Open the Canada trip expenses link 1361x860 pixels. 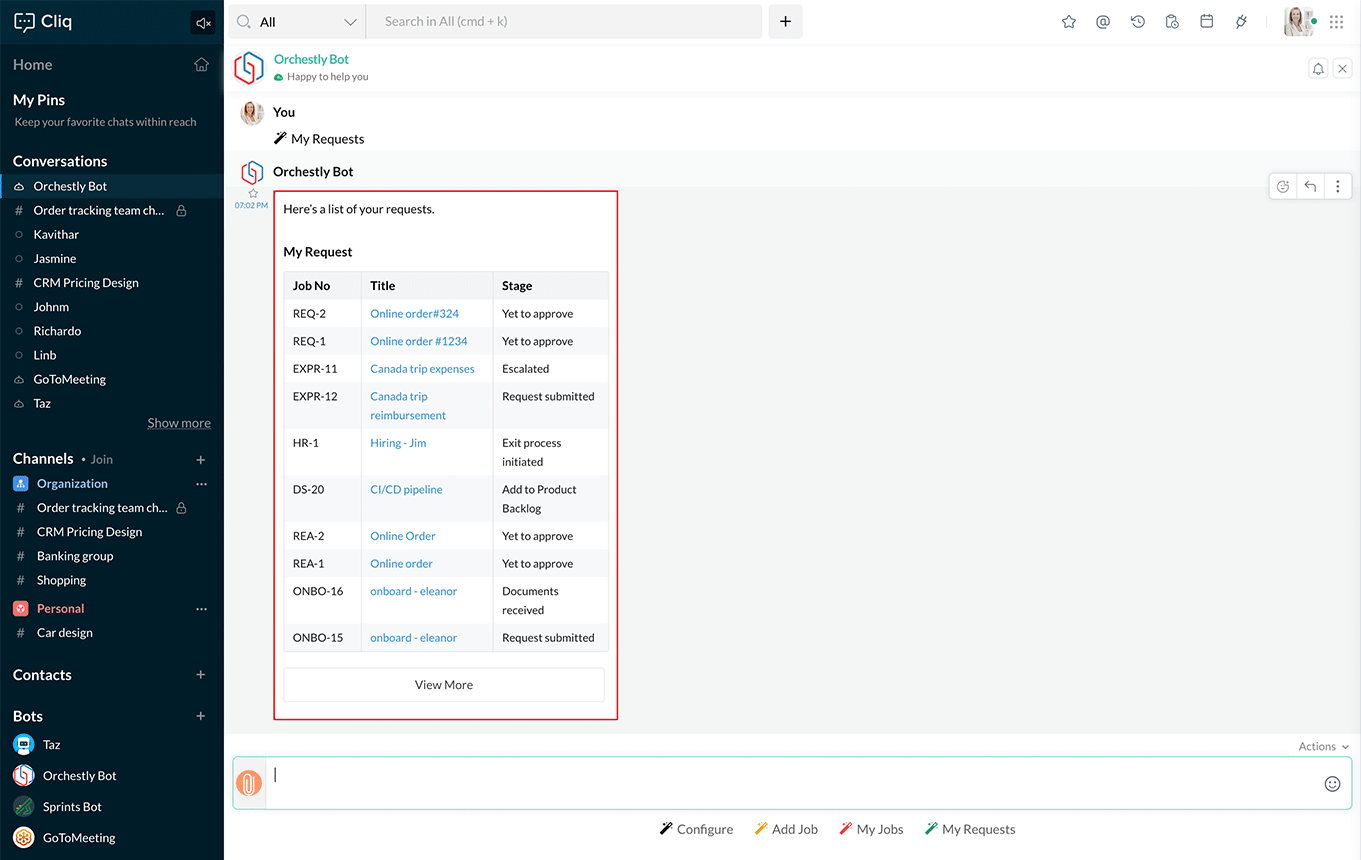point(422,369)
